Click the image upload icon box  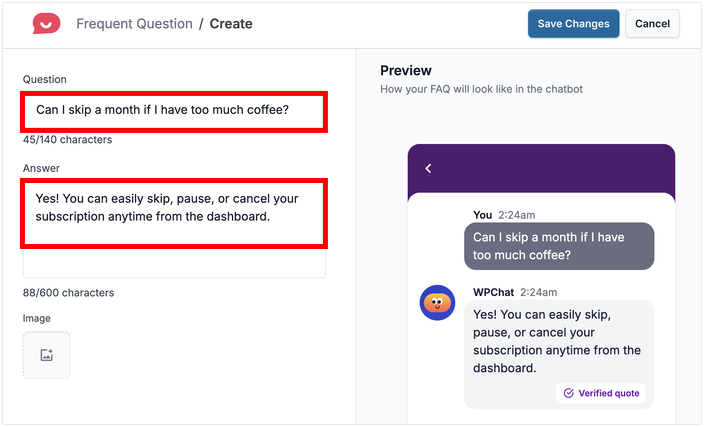[46, 355]
